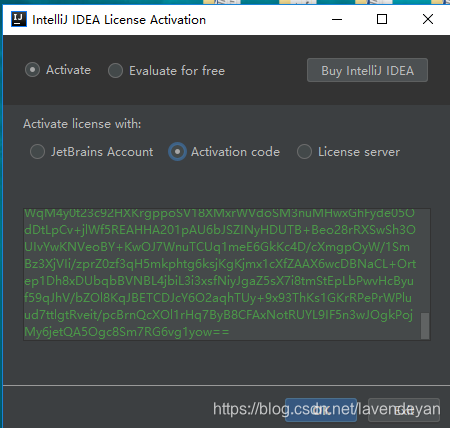Viewport: 450px width, 428px height.
Task: Click inside the activation code text area
Action: click(227, 274)
